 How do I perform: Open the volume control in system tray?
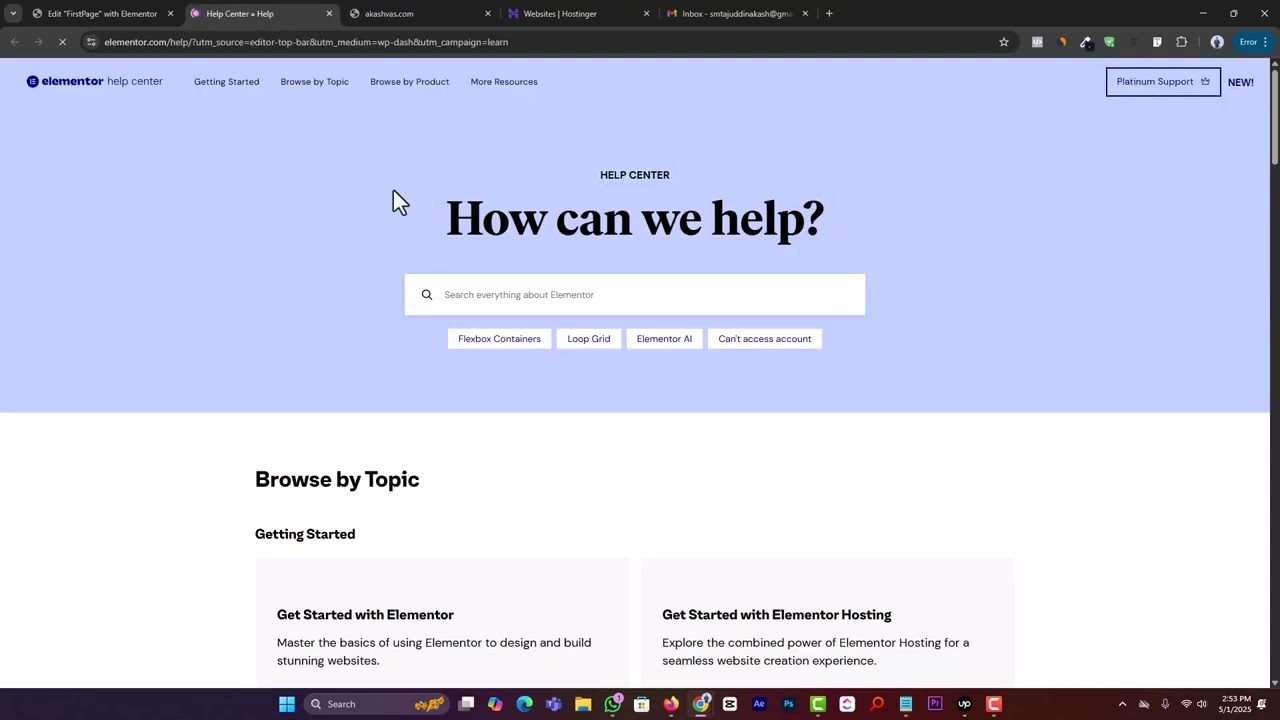click(x=1202, y=704)
